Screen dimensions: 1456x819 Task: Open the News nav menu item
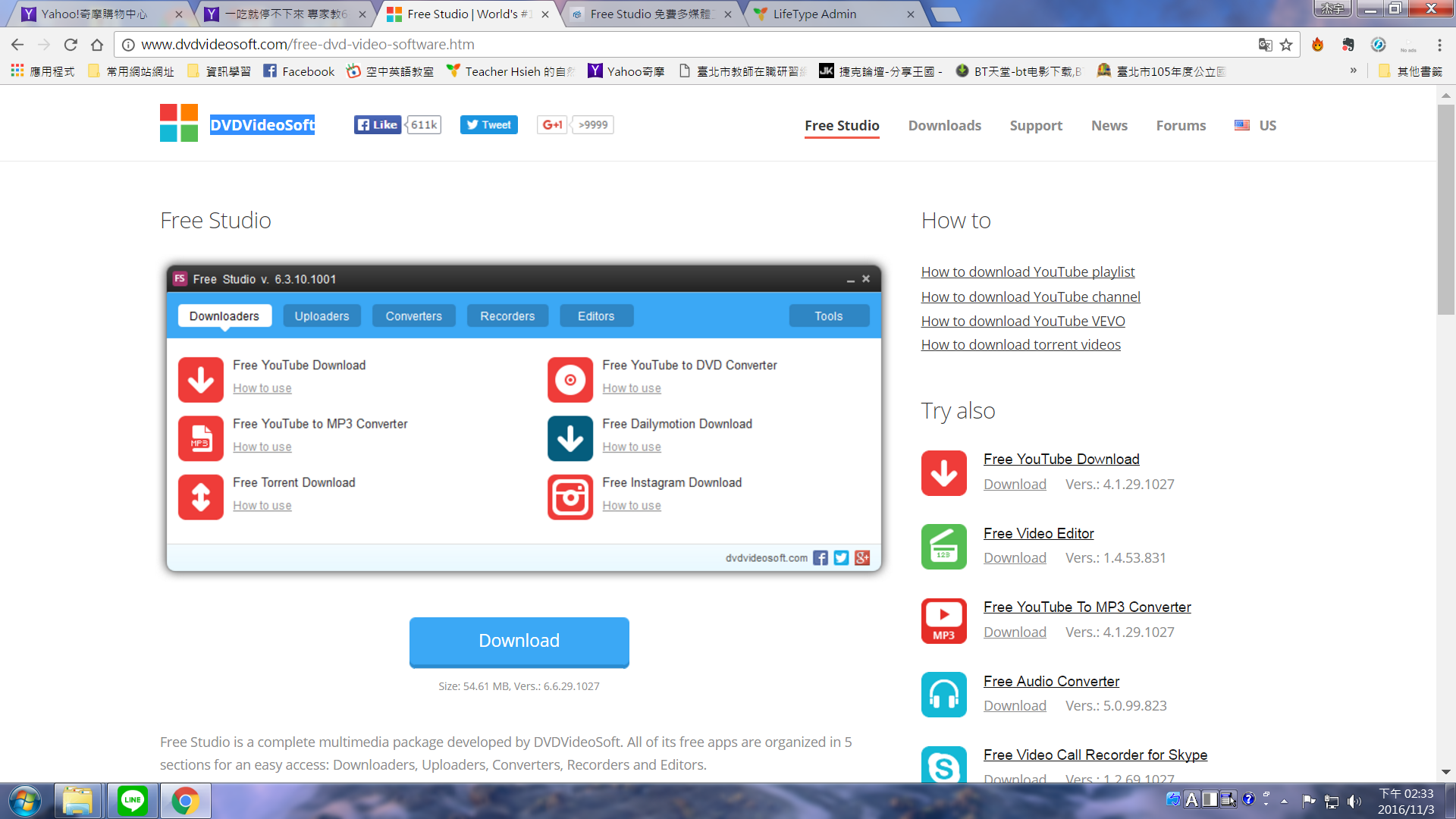point(1109,125)
